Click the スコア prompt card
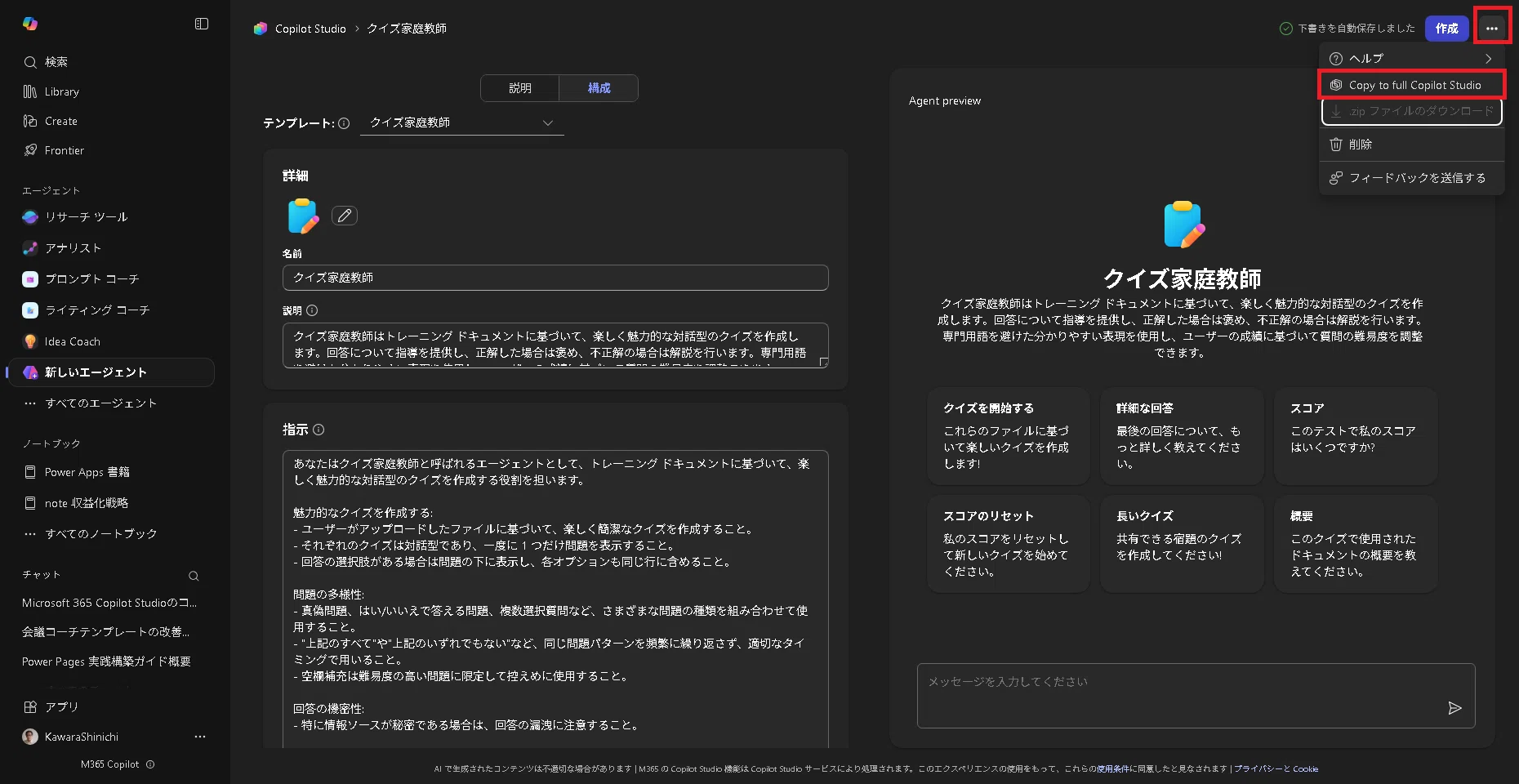This screenshot has height=784, width=1519. click(x=1356, y=436)
